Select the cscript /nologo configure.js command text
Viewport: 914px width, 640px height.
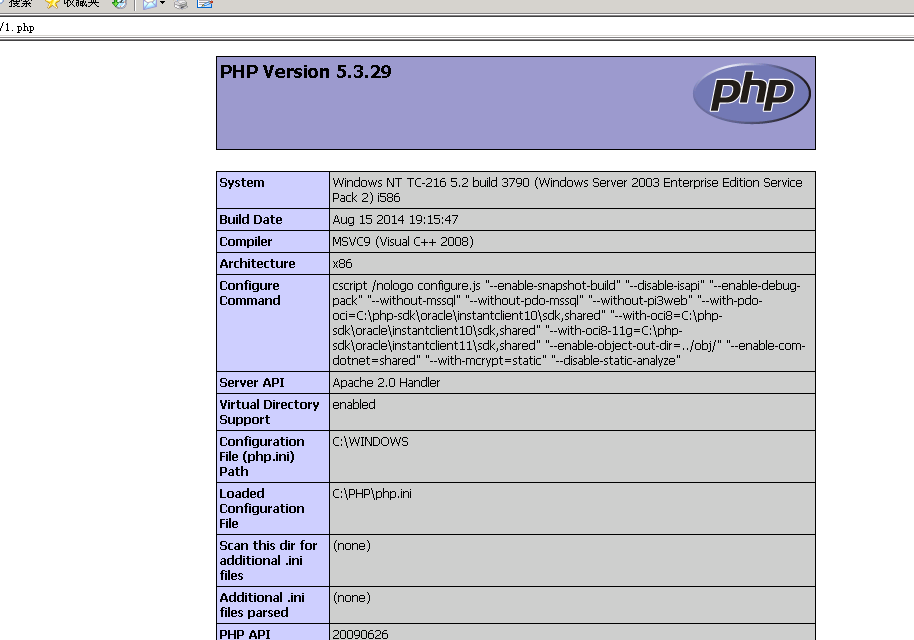coord(569,323)
